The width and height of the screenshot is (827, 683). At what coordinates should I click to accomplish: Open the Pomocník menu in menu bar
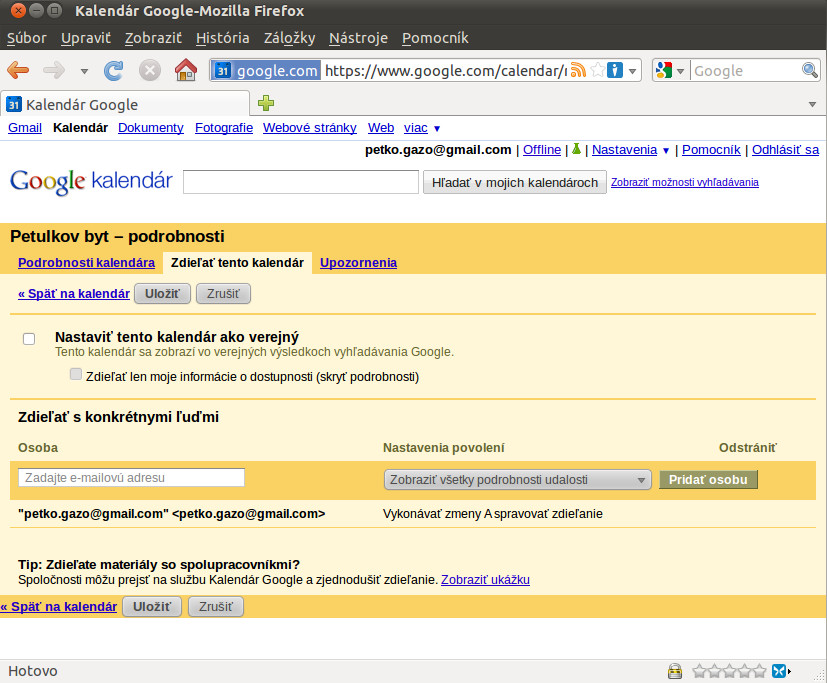435,38
